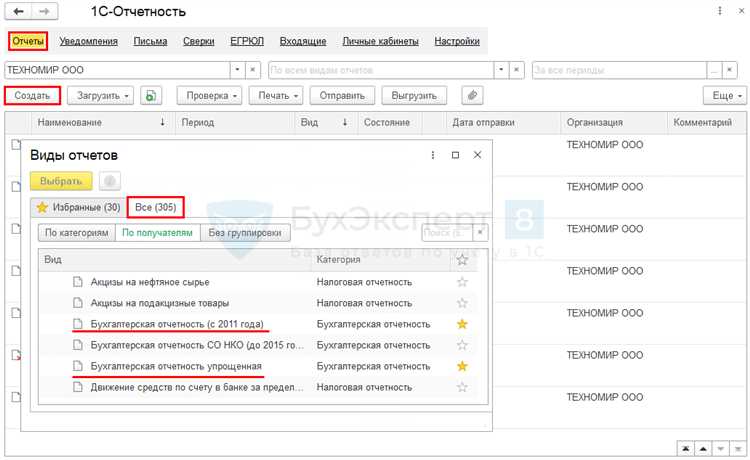Jump to bottom of list arrow
Image resolution: width=750 pixels, height=460 pixels.
click(x=738, y=449)
